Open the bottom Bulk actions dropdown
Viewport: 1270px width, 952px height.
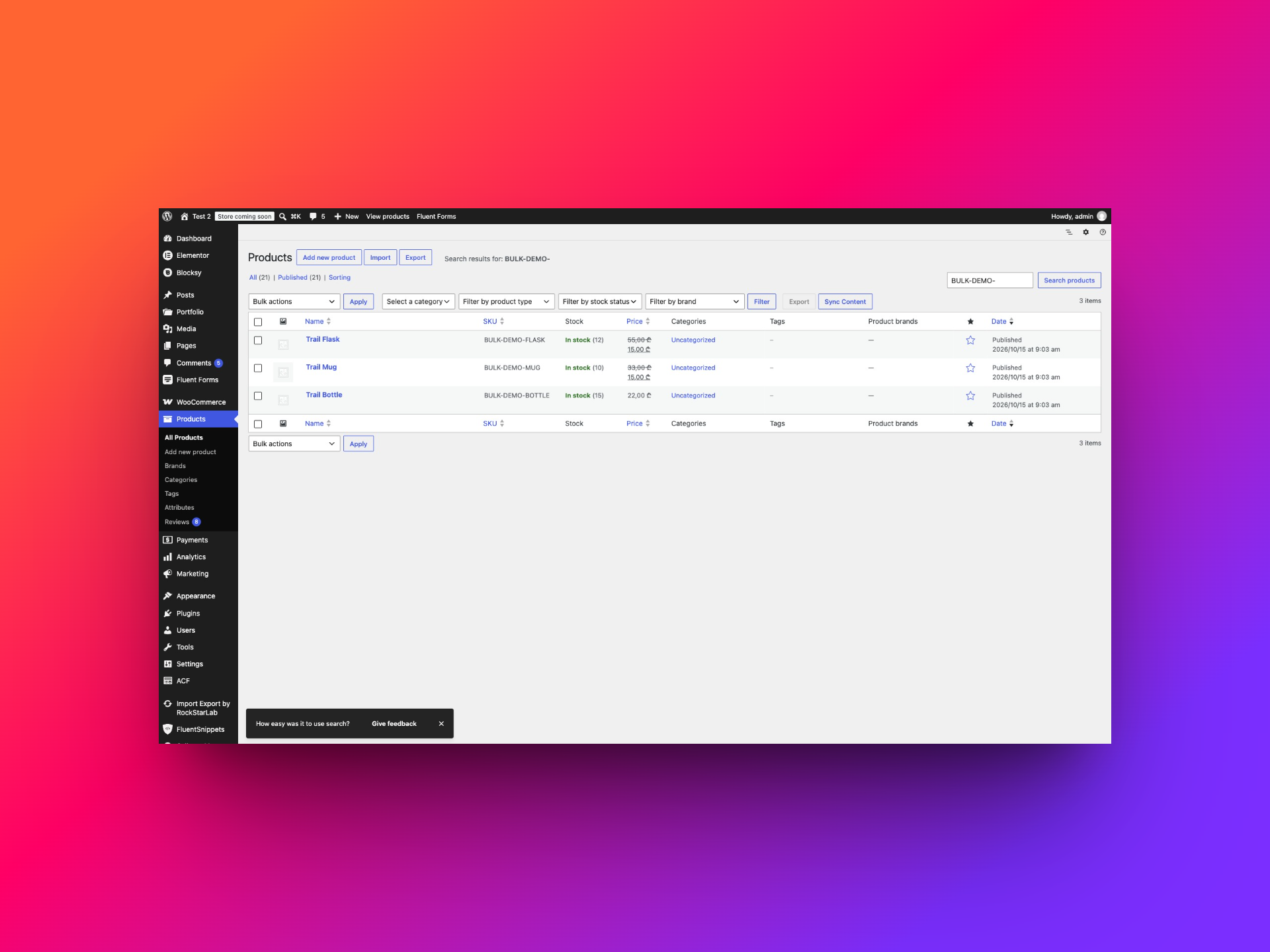click(294, 444)
